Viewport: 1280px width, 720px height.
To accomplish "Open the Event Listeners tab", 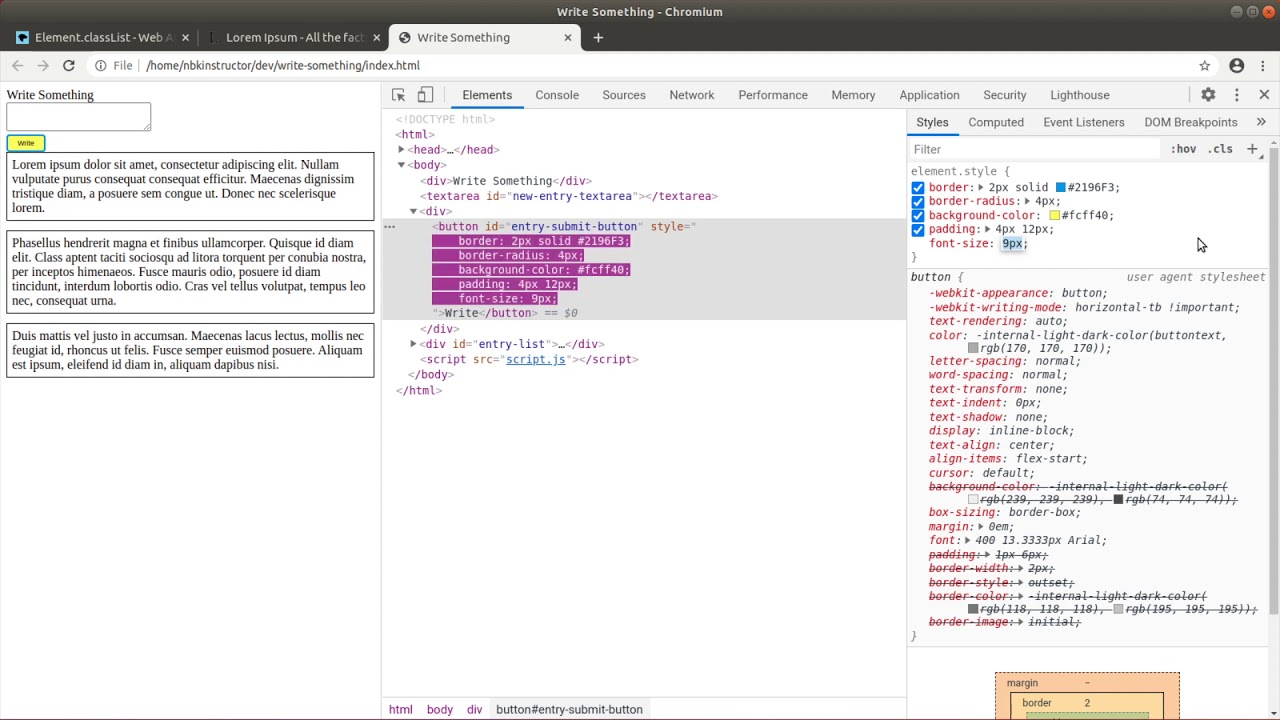I will click(x=1084, y=122).
